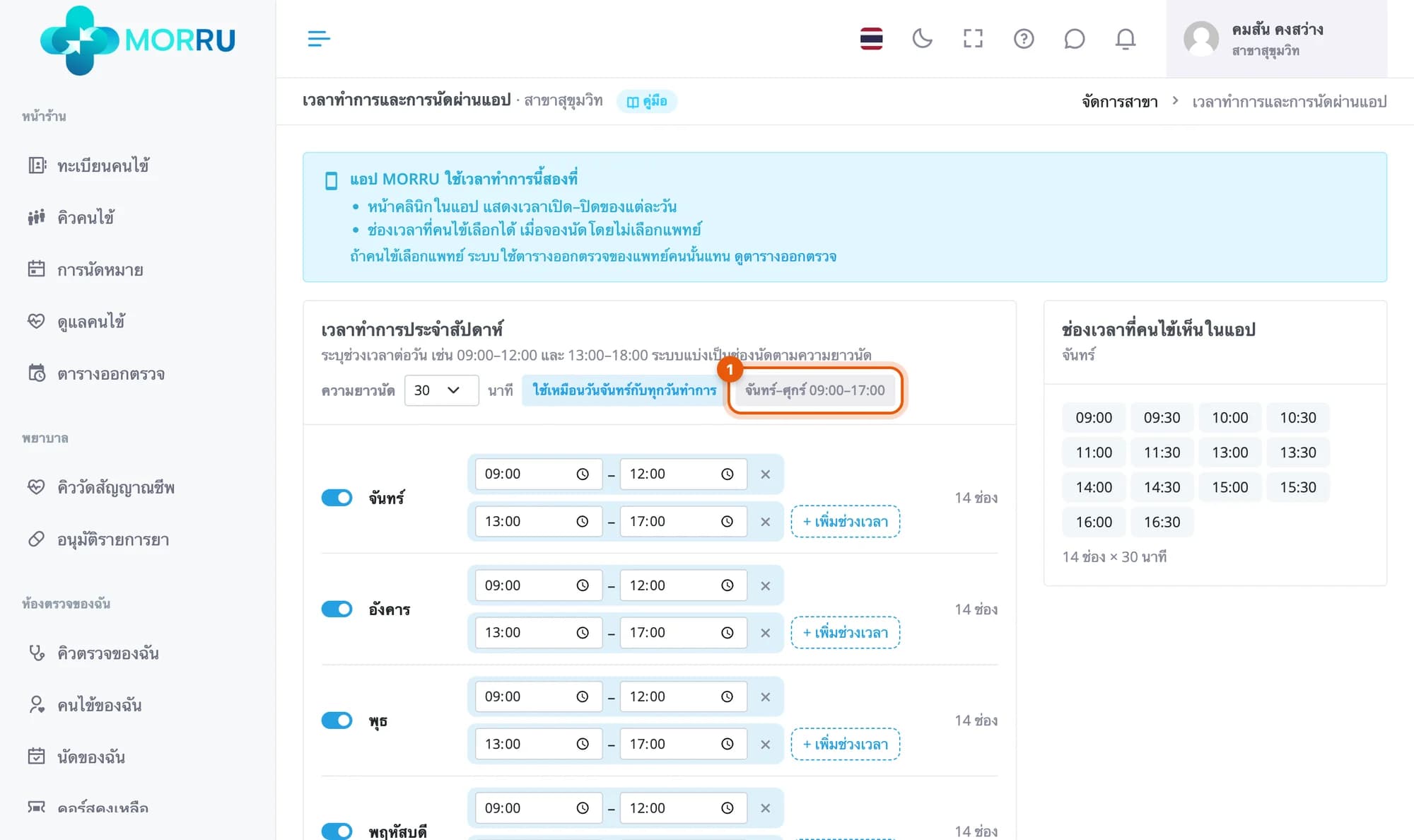
Task: Open อนุมัติรายการยา in sidebar
Action: (113, 539)
